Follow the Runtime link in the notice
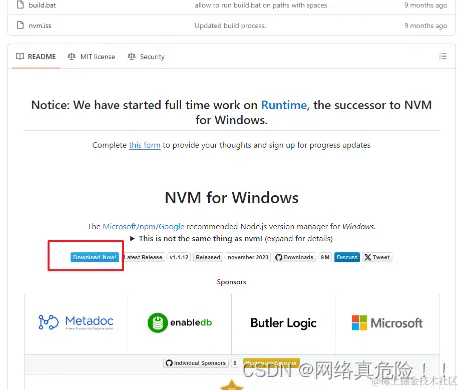 point(284,105)
